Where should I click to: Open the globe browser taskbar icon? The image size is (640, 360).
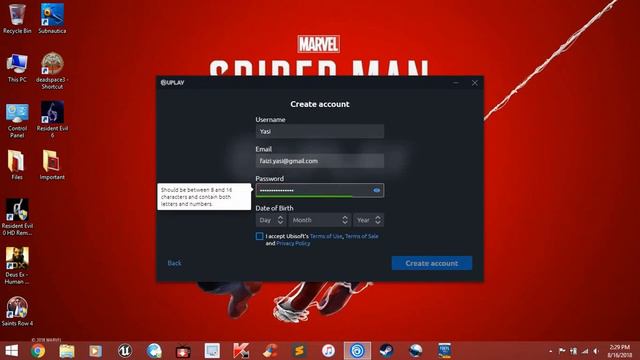point(154,351)
